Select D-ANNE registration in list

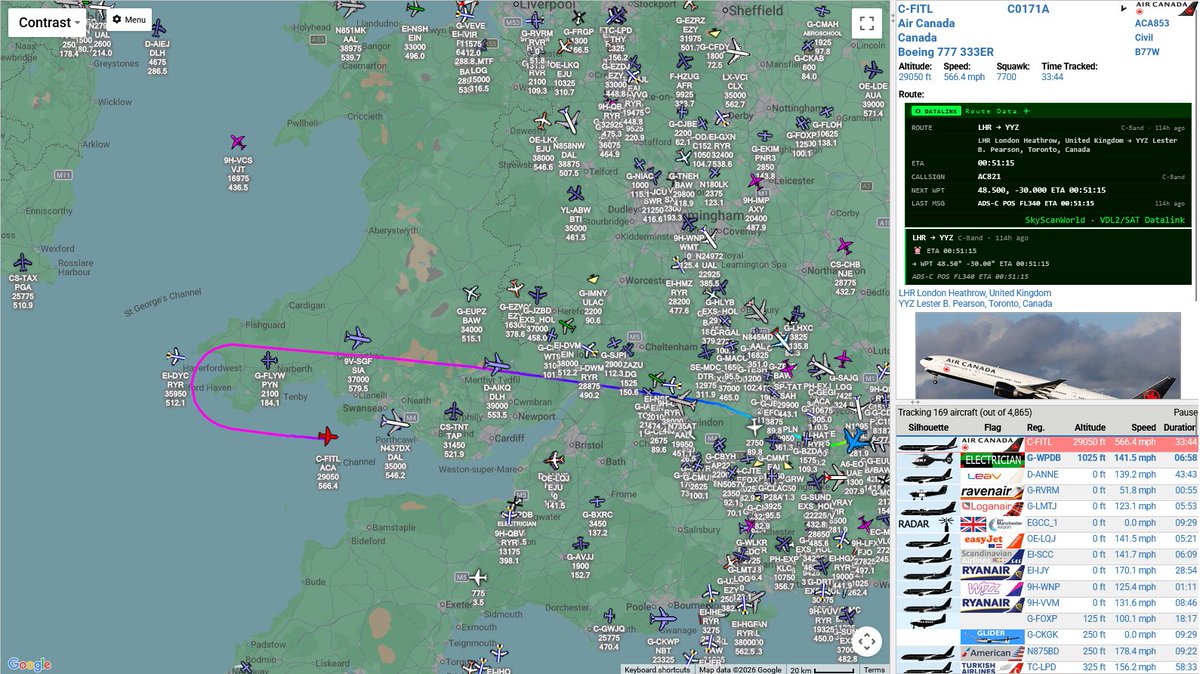tap(1043, 475)
